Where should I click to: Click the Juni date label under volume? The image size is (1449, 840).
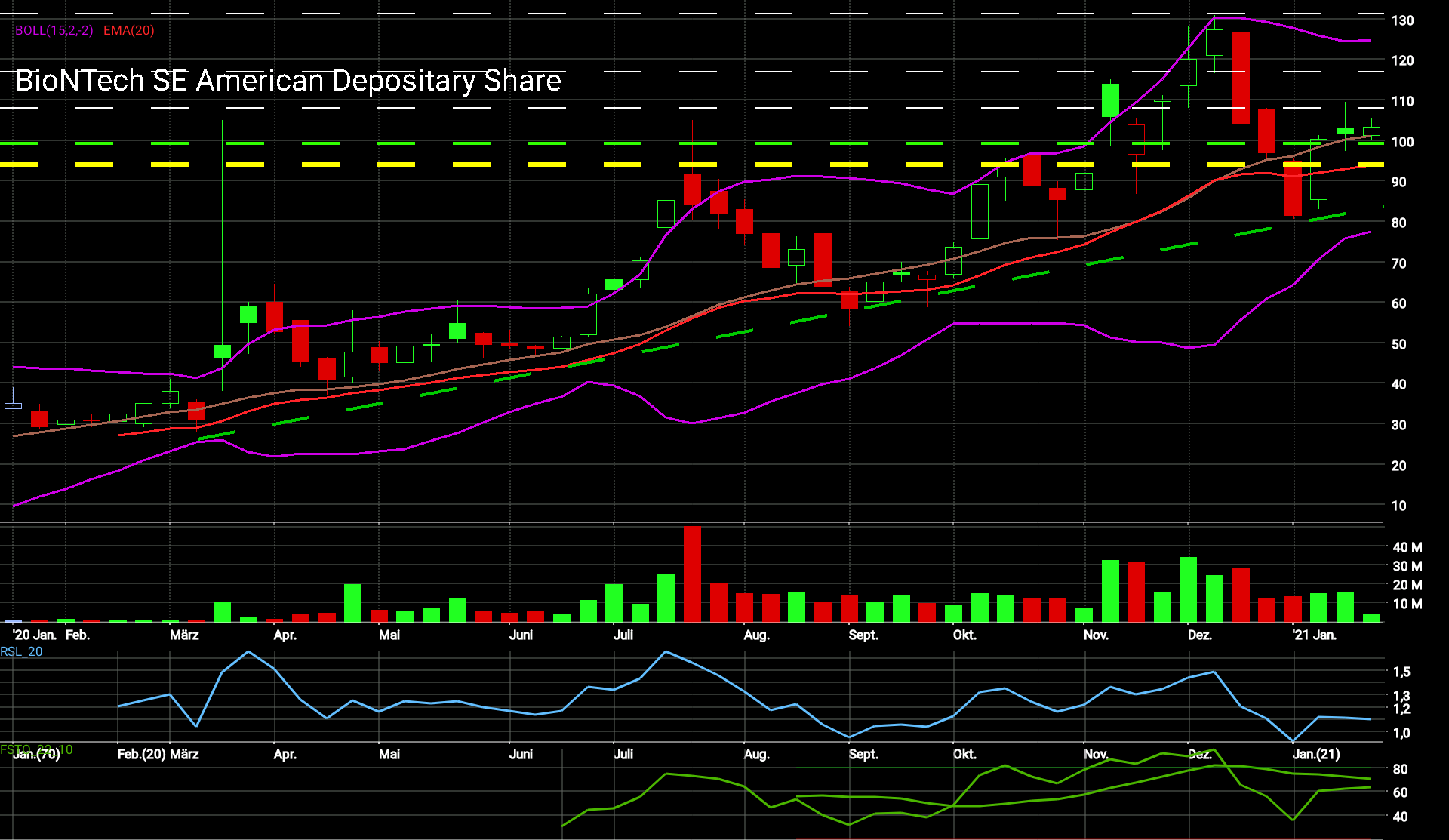pyautogui.click(x=521, y=635)
